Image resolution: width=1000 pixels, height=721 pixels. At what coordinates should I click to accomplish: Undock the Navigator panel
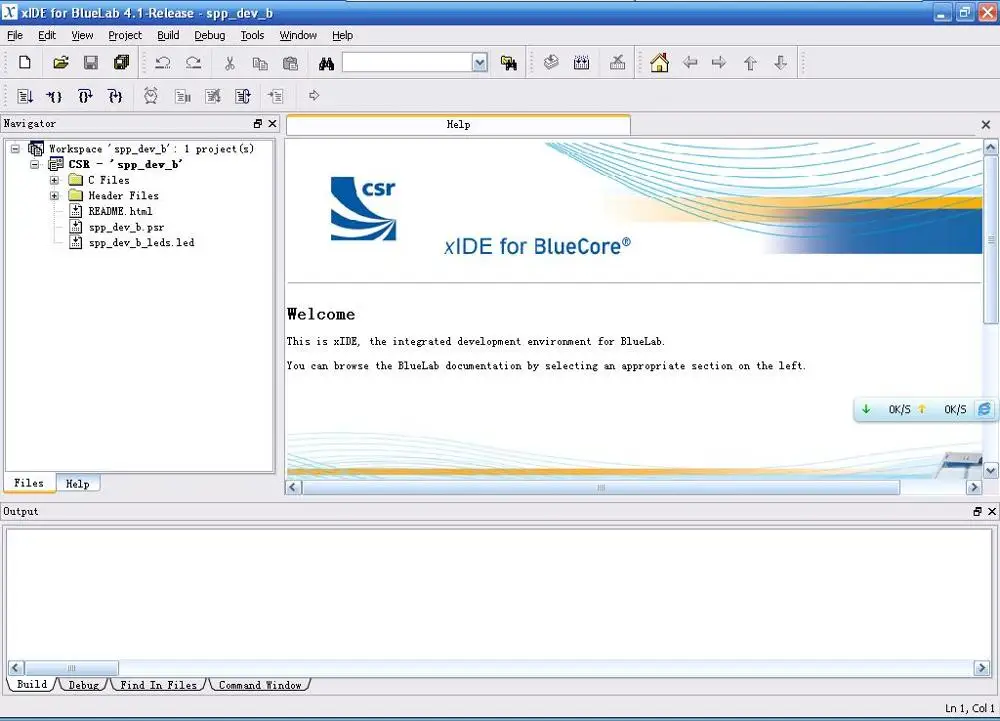258,124
